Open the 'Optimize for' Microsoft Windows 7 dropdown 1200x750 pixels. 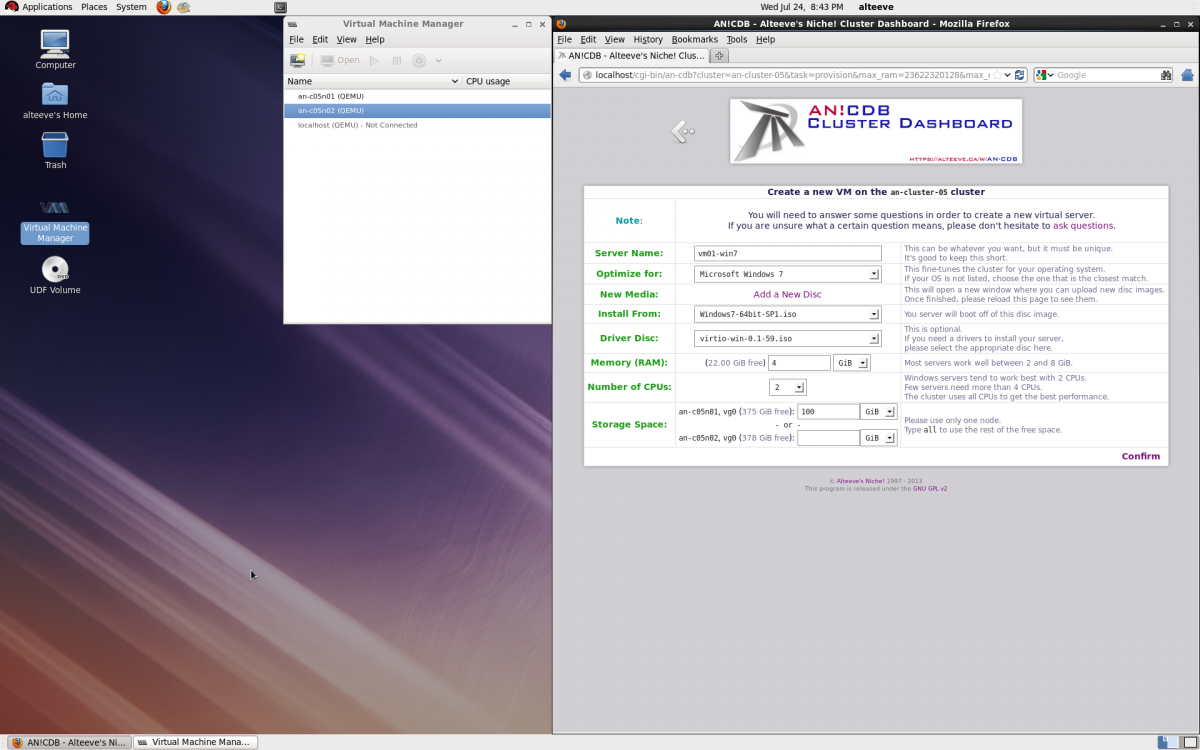coord(787,274)
